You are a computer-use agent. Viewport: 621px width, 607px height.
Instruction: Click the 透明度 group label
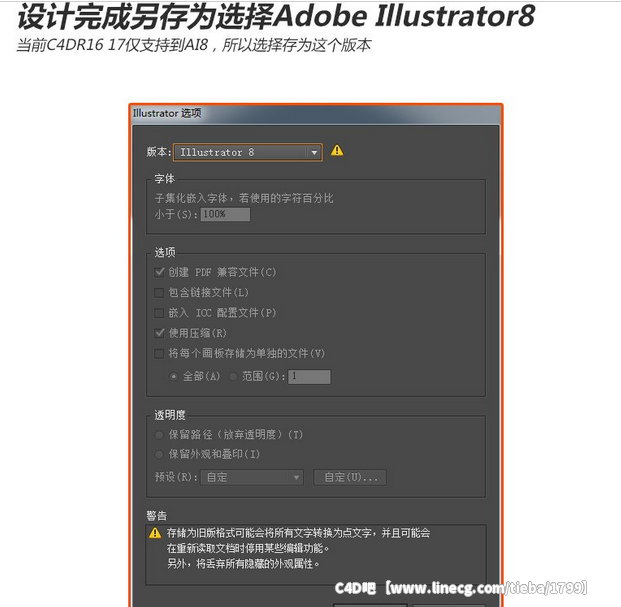click(170, 415)
